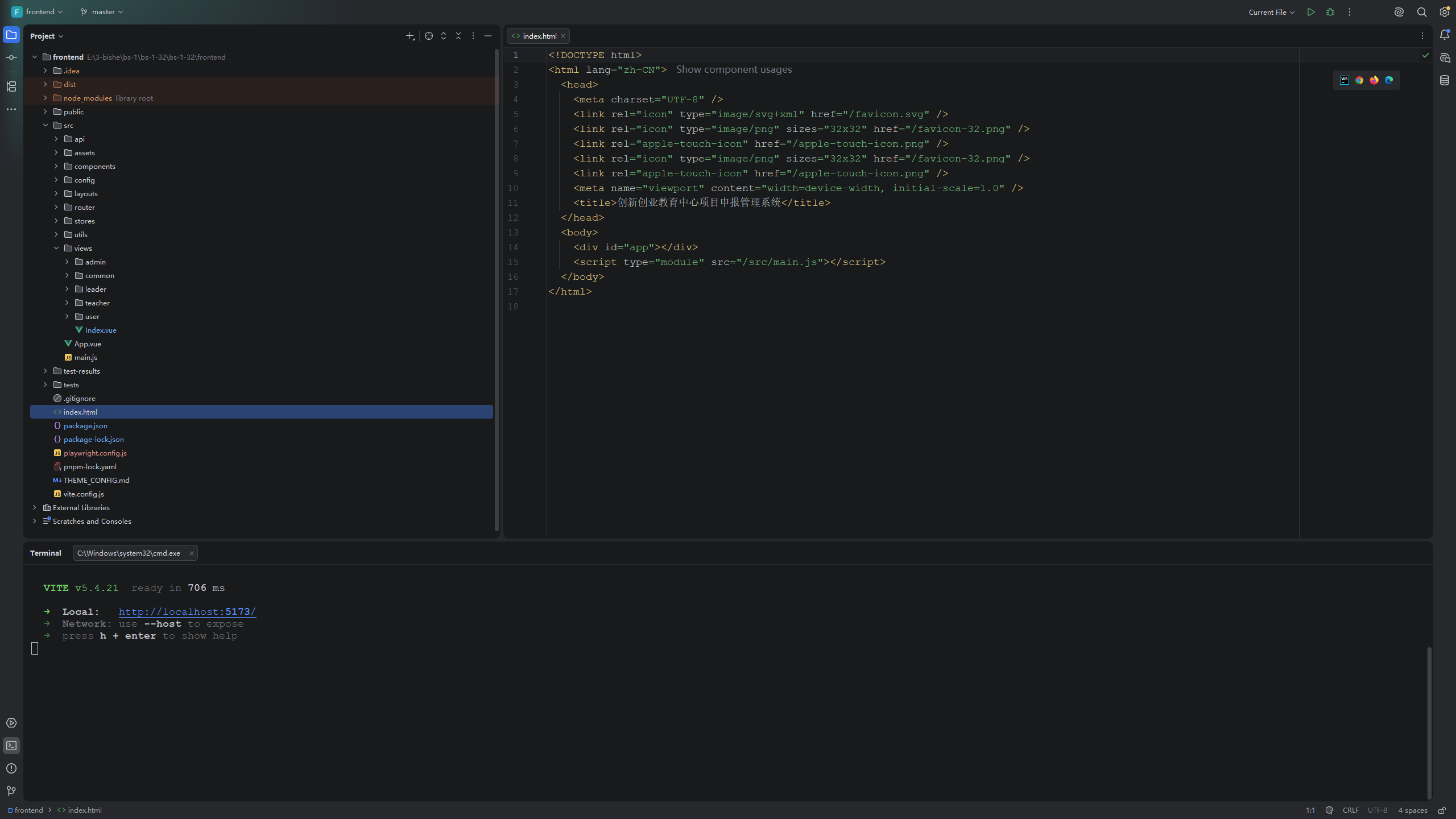Select package.json in project tree
The height and width of the screenshot is (819, 1456).
(x=85, y=425)
